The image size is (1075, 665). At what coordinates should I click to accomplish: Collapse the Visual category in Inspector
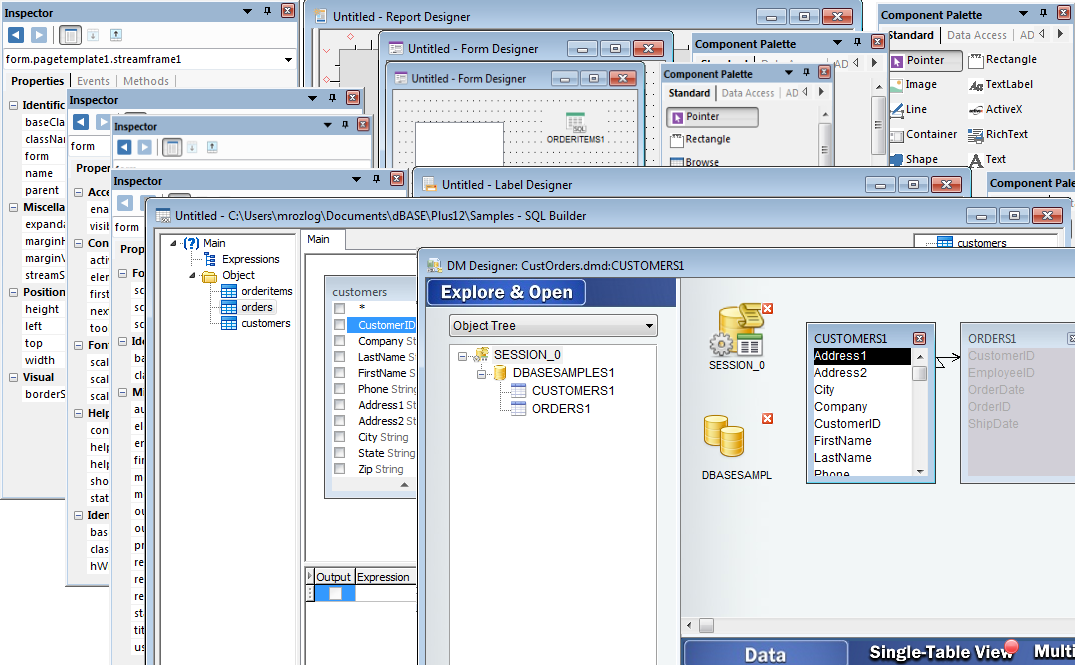point(14,378)
